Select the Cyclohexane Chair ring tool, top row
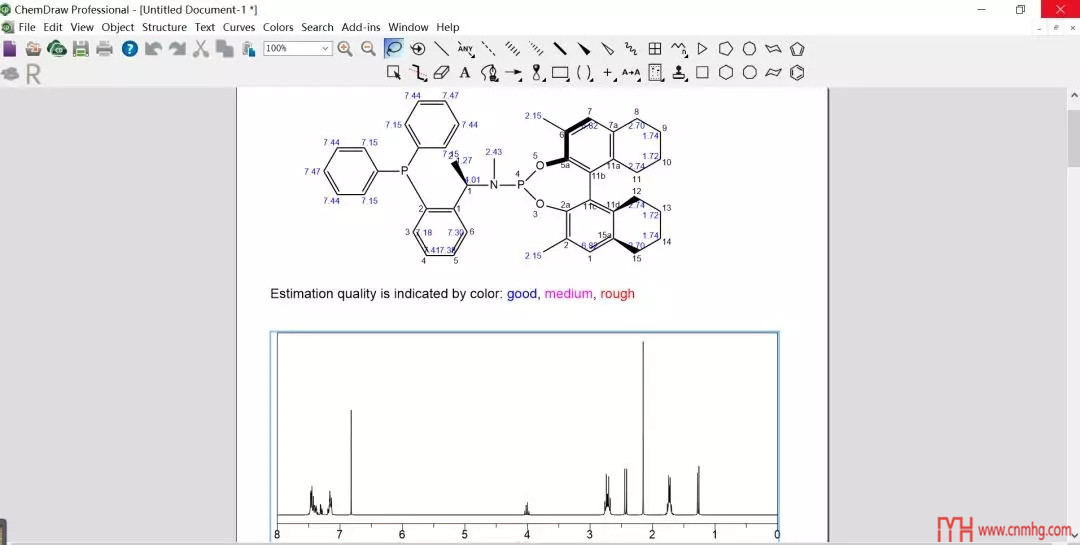The image size is (1080, 545). click(773, 49)
